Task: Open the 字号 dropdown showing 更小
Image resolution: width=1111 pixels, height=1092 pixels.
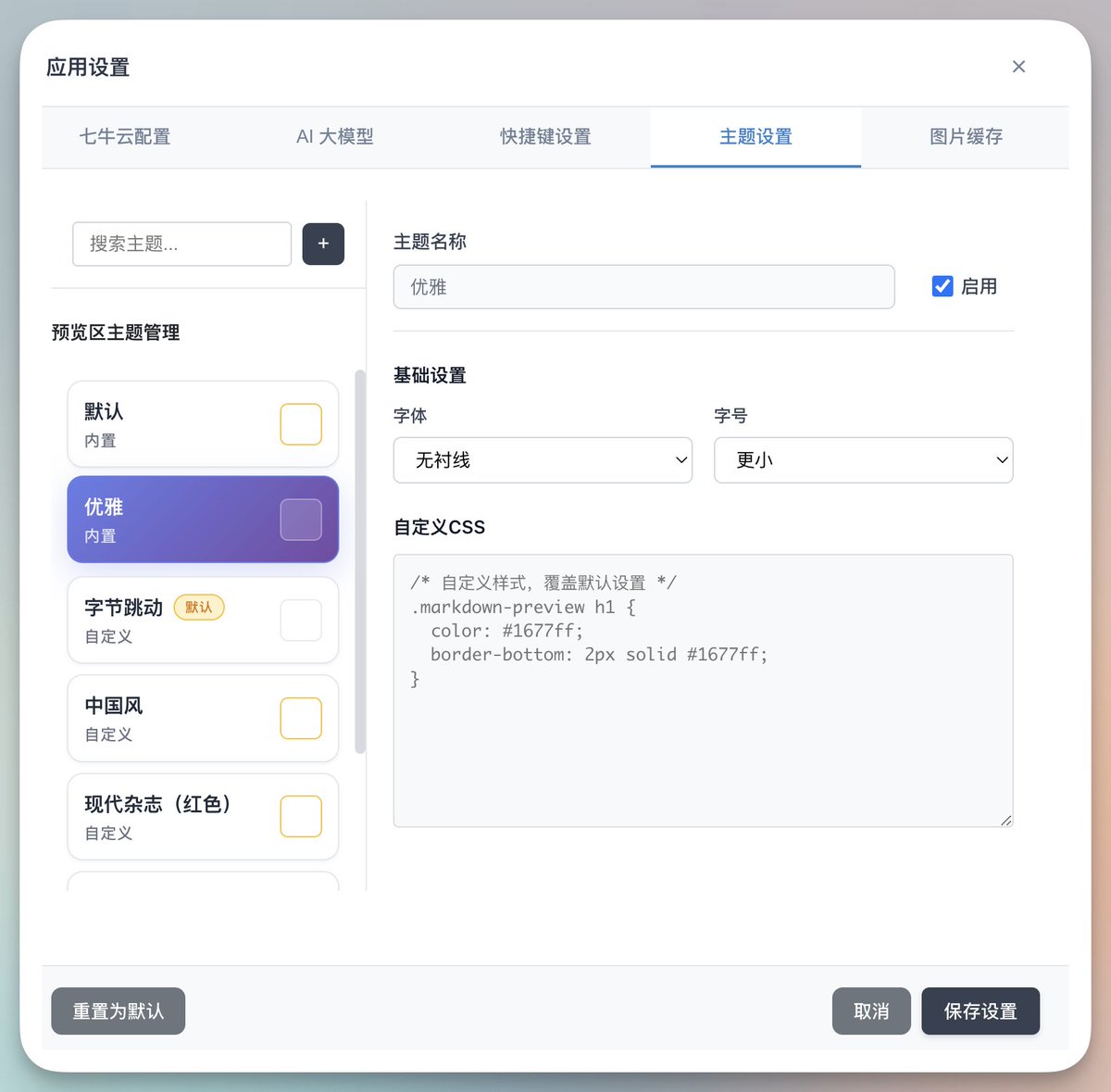Action: tap(864, 460)
